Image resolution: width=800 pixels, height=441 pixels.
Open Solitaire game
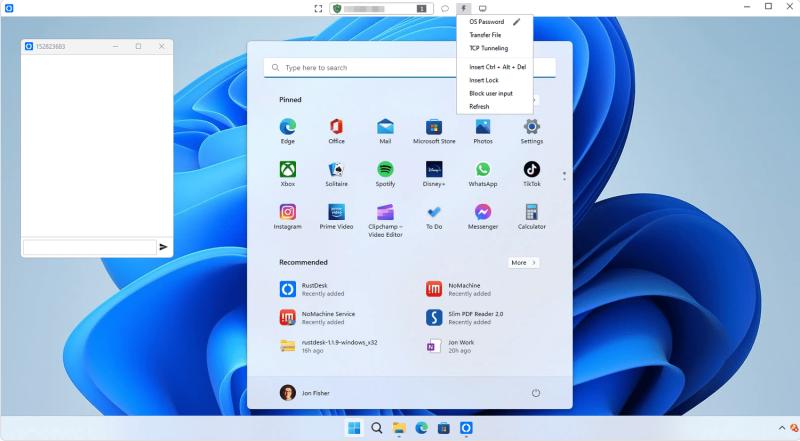point(336,174)
